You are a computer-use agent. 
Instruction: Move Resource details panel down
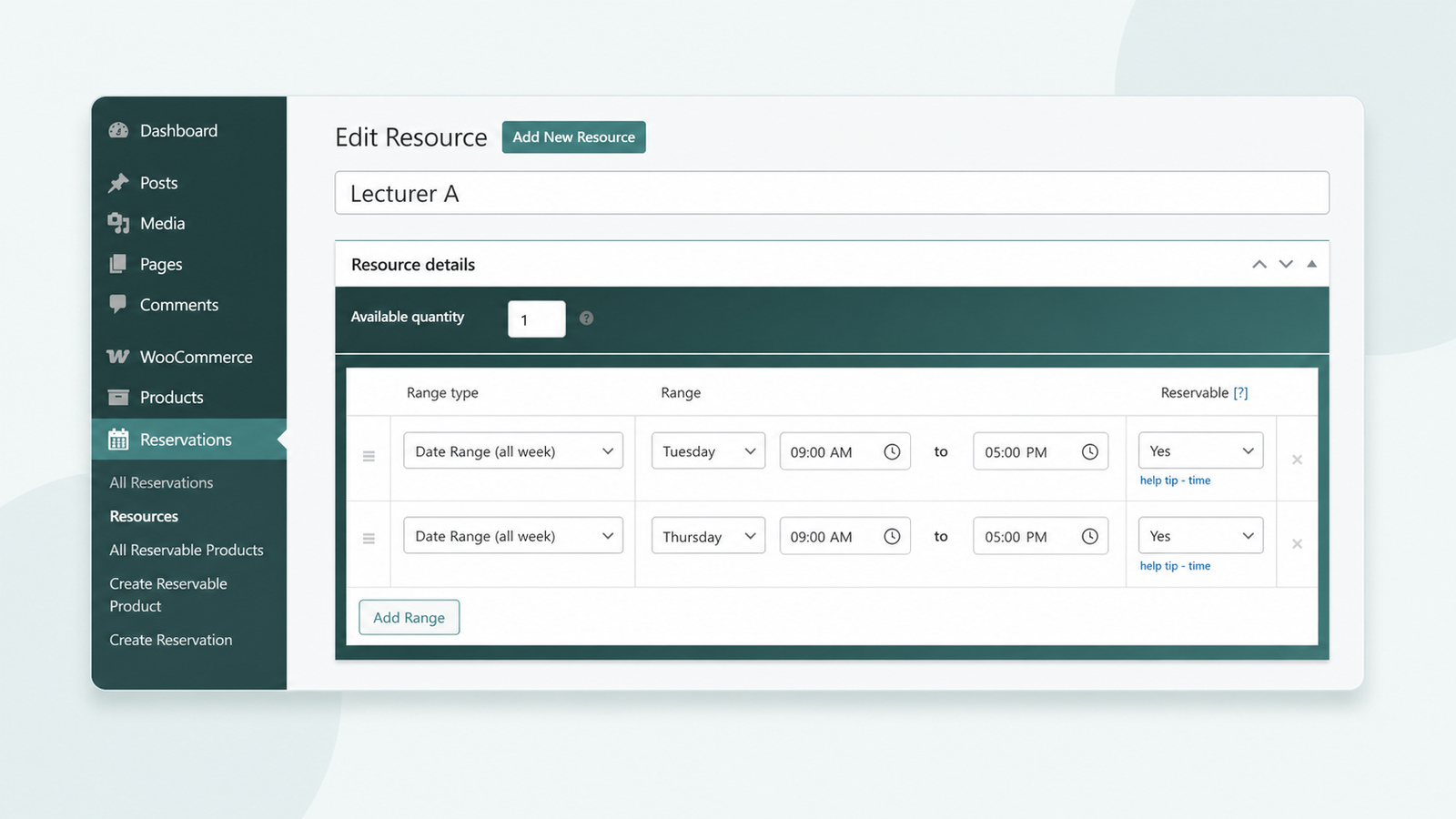[1286, 264]
